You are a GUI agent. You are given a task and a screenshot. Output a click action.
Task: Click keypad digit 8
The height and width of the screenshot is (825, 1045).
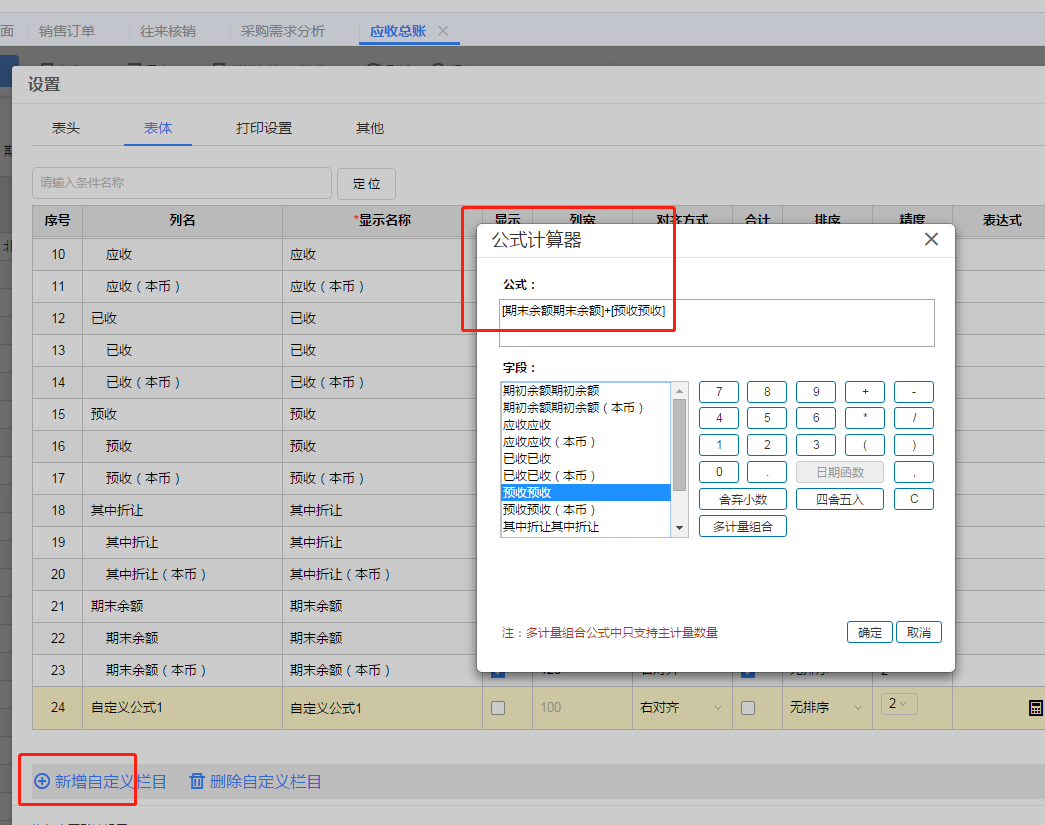pos(767,392)
